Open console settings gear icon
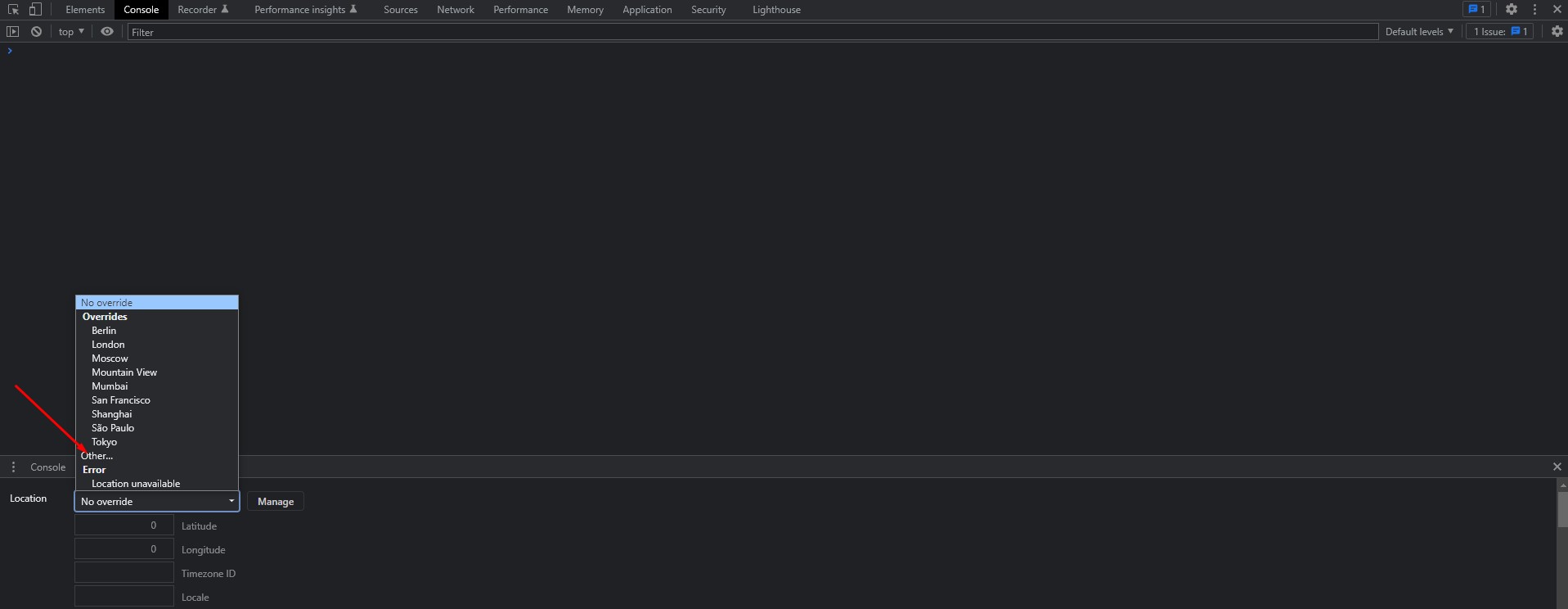Viewport: 1568px width, 609px height. click(1557, 31)
